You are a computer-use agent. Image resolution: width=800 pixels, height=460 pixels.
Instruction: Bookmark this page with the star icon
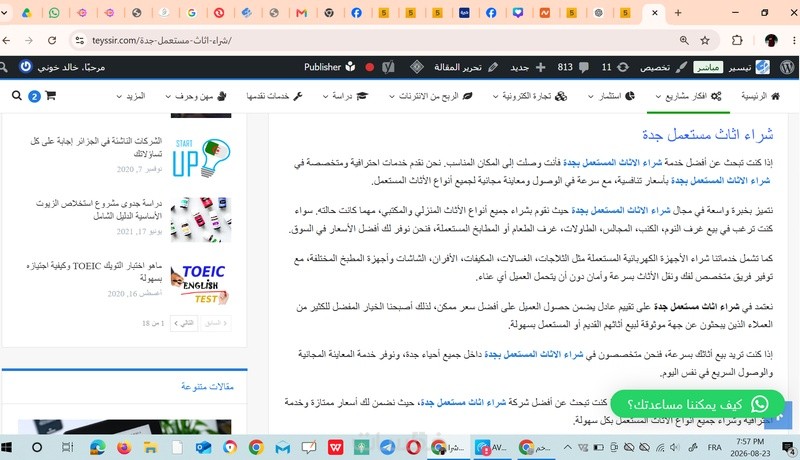point(705,40)
